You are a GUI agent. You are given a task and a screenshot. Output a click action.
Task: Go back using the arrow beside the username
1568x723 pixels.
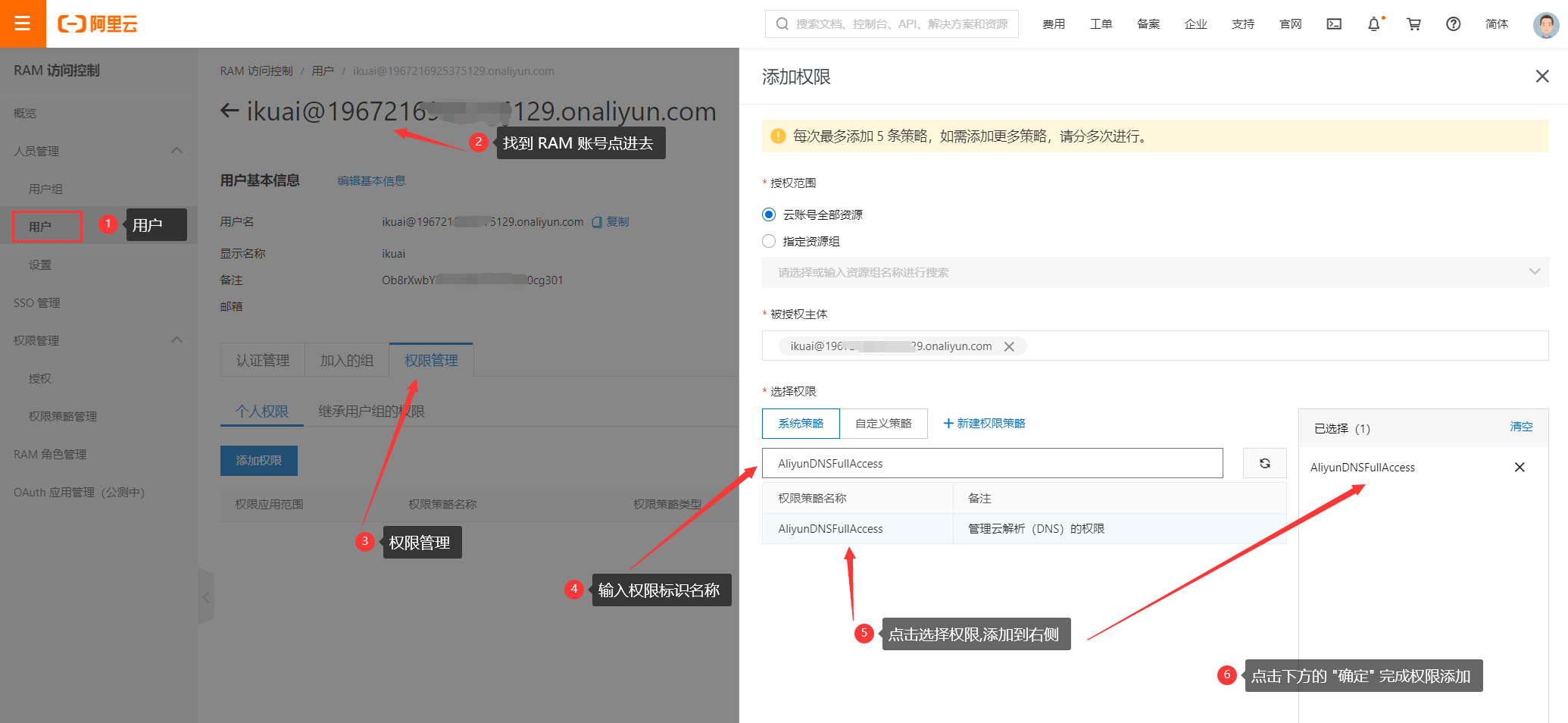(x=230, y=111)
